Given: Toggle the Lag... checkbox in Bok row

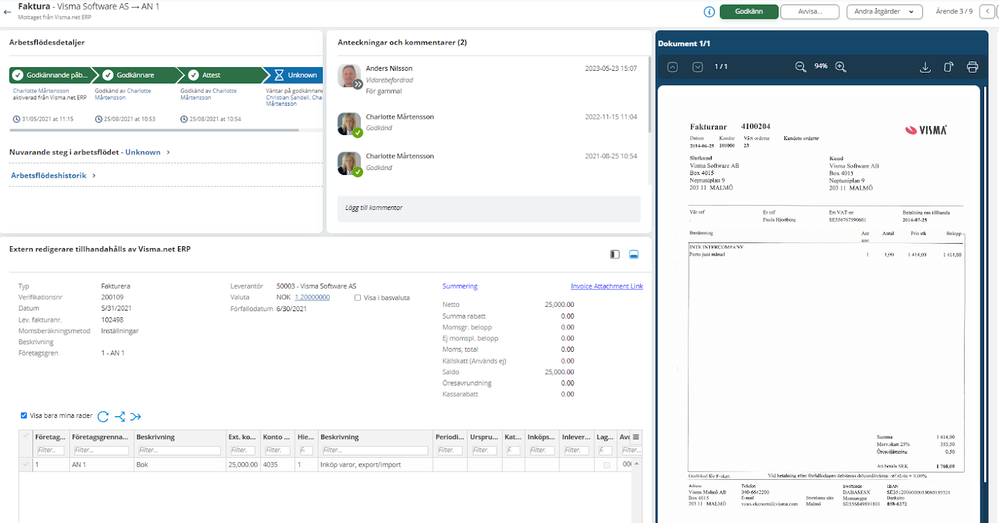Looking at the screenshot, I should click(607, 465).
